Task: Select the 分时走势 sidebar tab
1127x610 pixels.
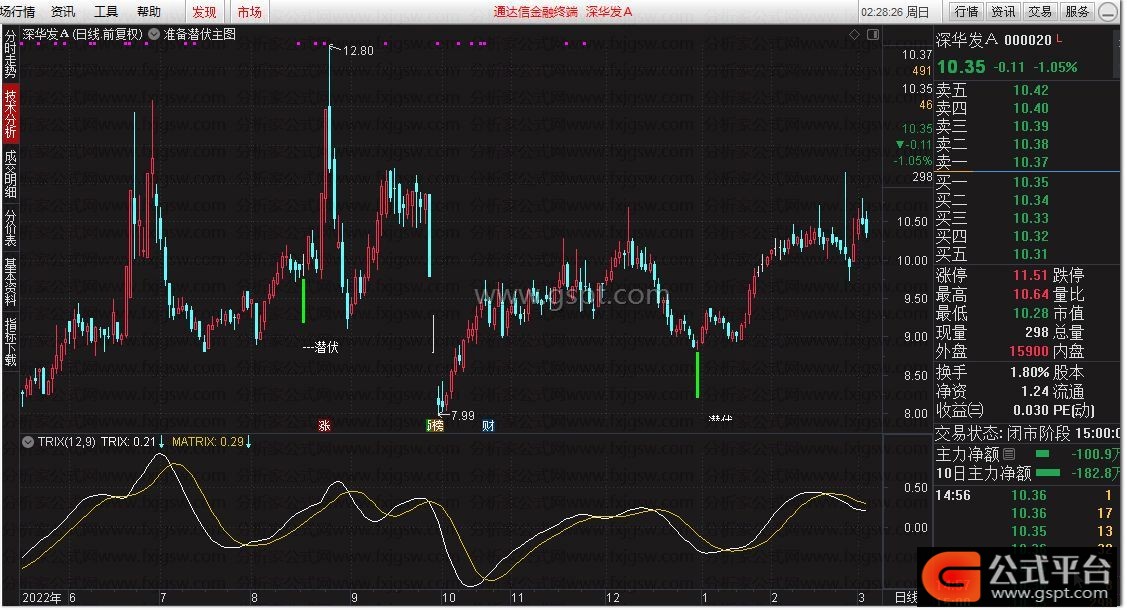Action: pyautogui.click(x=10, y=54)
